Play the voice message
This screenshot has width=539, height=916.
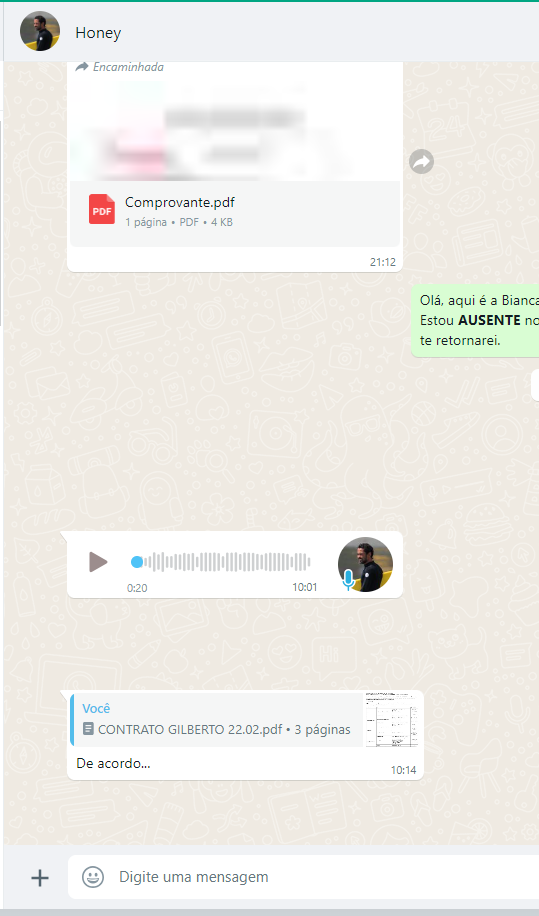pos(98,562)
